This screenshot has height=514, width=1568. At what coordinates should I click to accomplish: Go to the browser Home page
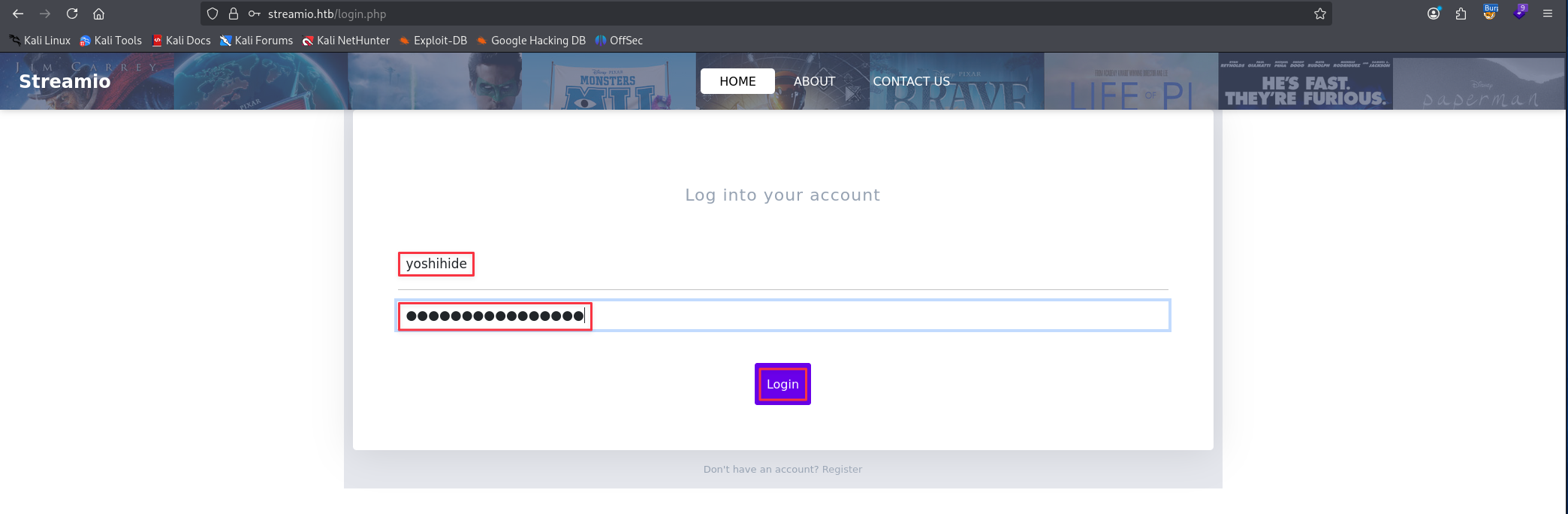[98, 14]
